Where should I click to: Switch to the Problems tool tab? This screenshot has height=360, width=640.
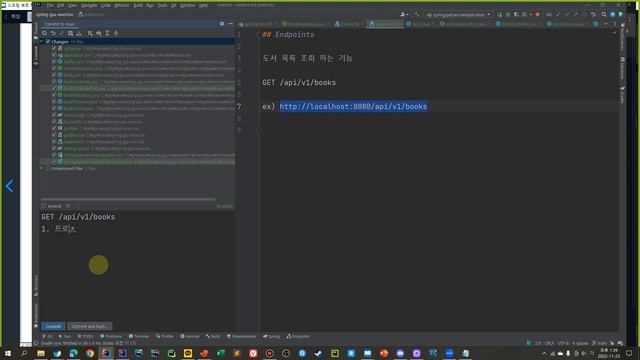coord(111,336)
